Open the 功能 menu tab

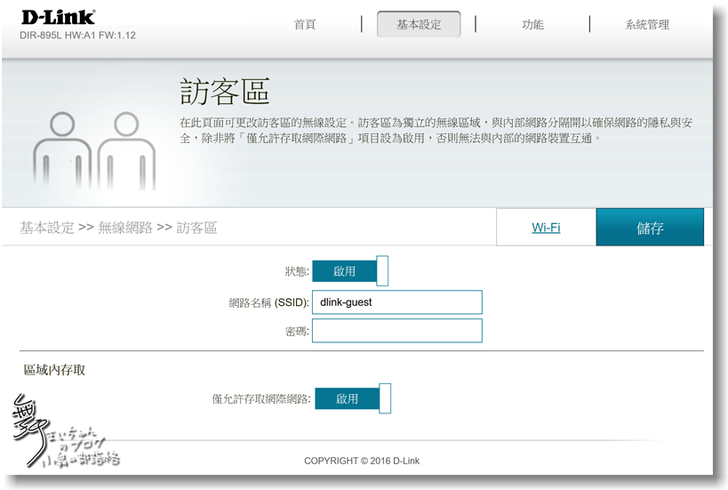(532, 25)
